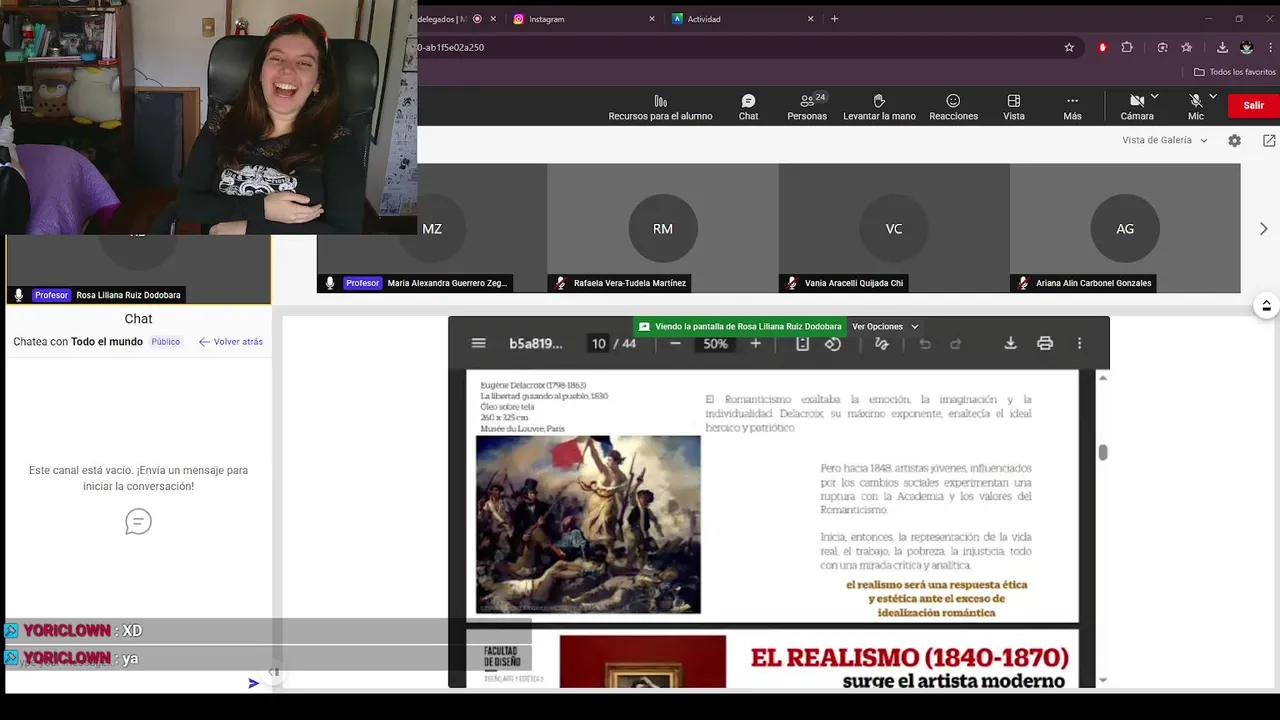Select Maria Alexandra Guerrero participant tile

[431, 228]
